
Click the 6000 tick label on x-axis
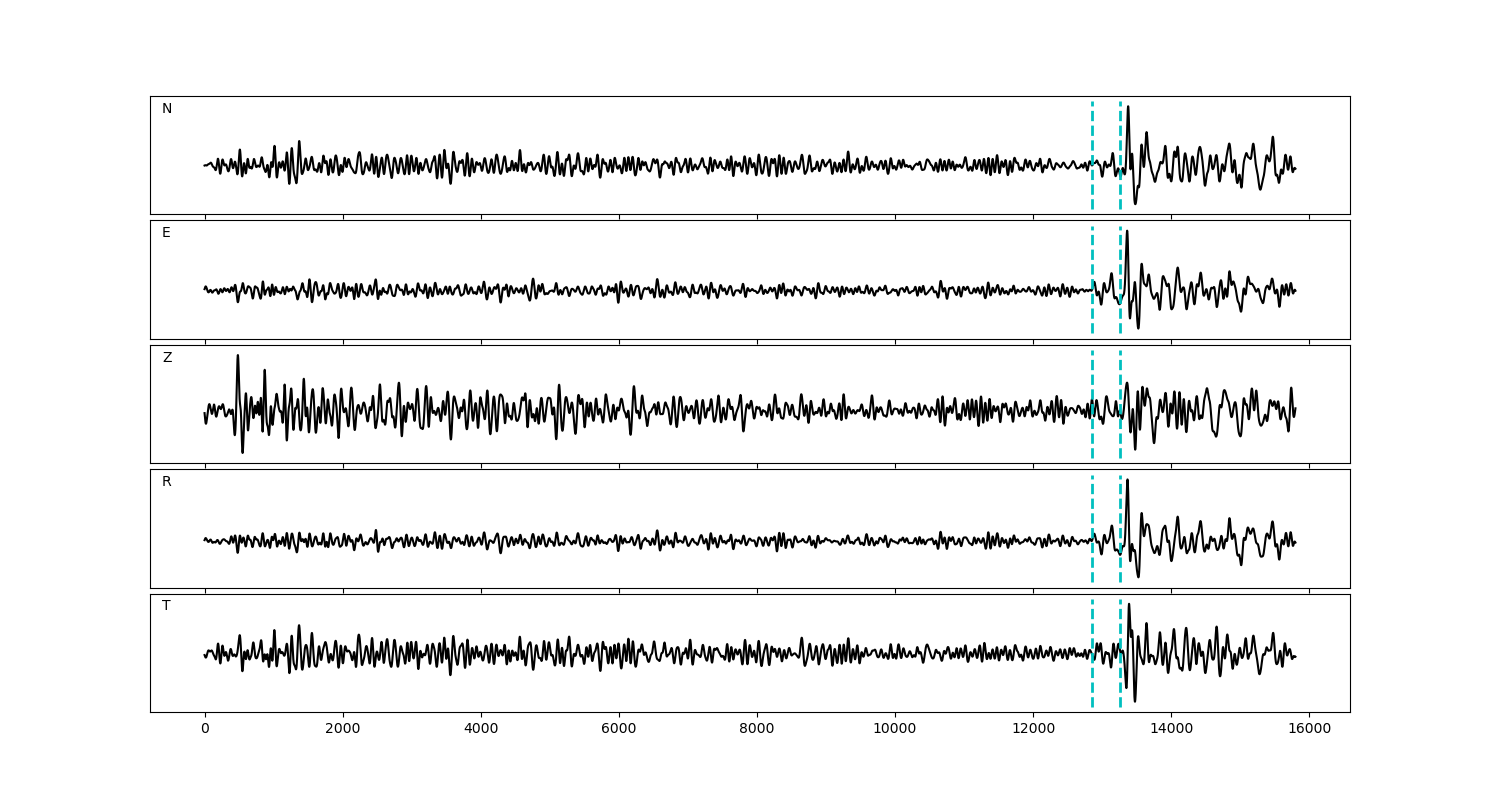[619, 730]
